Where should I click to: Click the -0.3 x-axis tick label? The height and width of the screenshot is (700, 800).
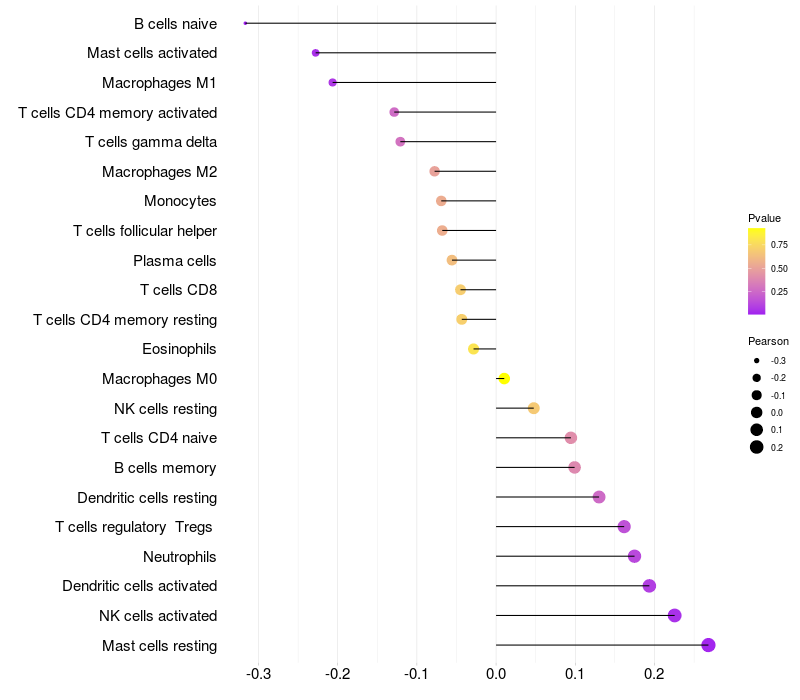(258, 674)
